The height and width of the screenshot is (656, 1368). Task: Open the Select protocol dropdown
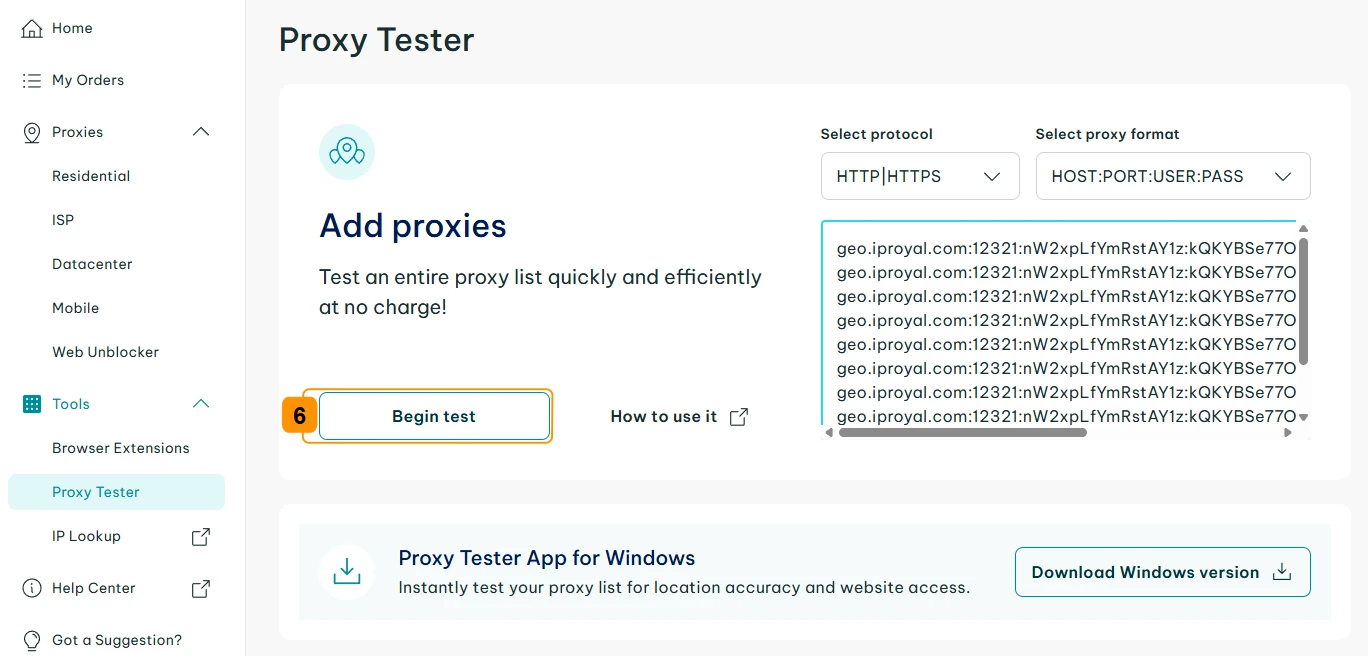(x=919, y=176)
